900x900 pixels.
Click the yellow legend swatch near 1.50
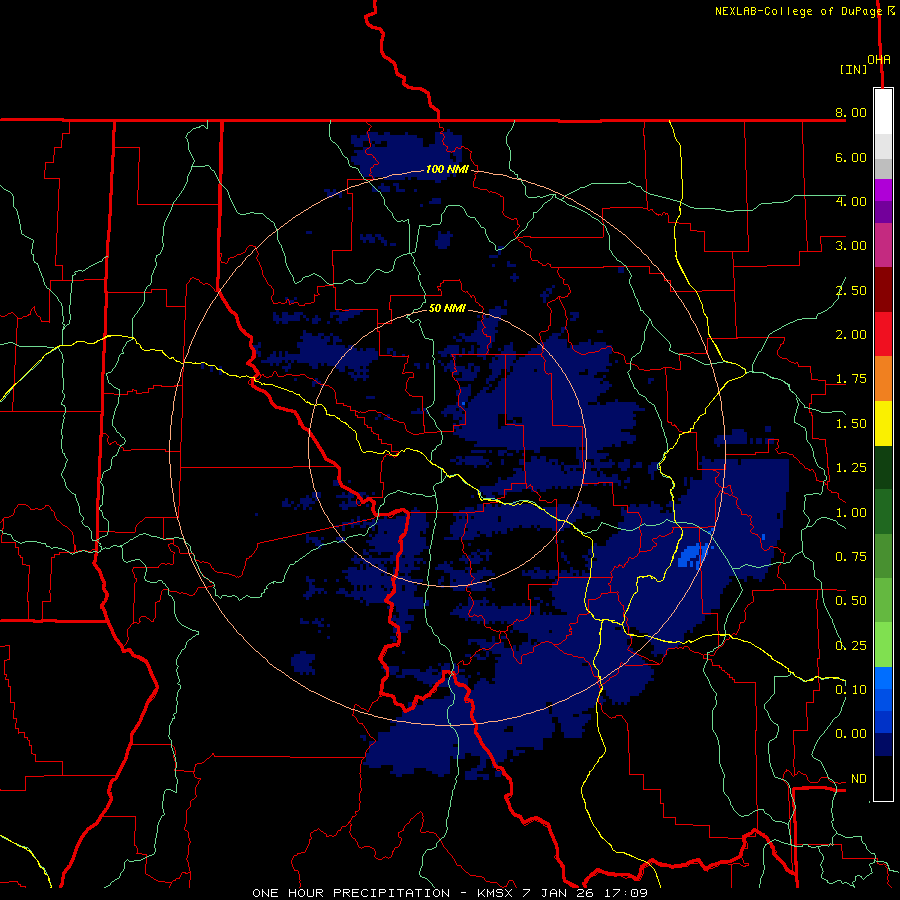883,423
